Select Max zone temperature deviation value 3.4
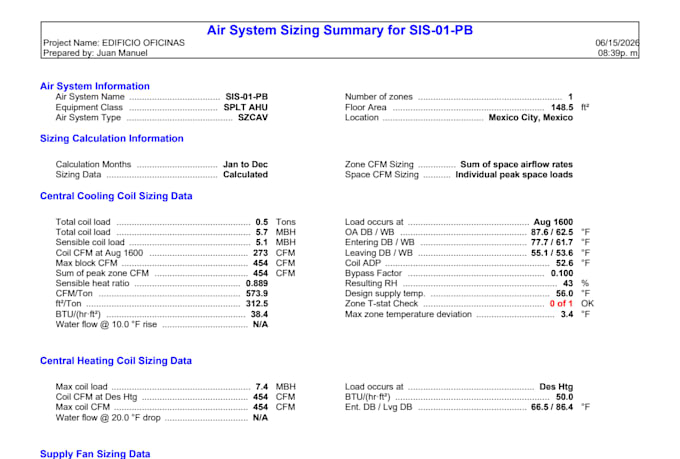 coord(567,314)
